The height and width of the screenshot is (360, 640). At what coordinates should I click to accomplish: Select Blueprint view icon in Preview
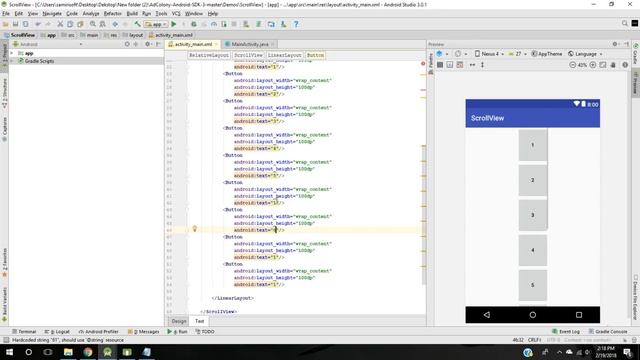tap(450, 65)
